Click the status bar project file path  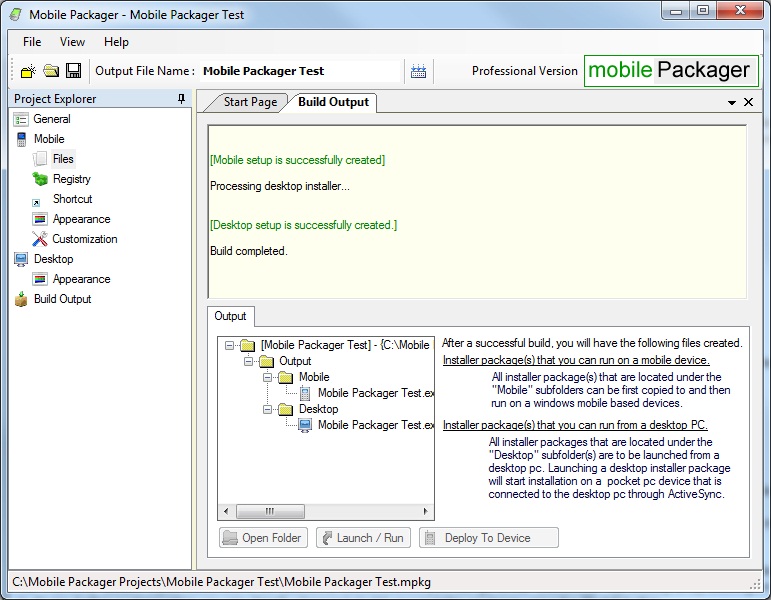click(x=221, y=582)
